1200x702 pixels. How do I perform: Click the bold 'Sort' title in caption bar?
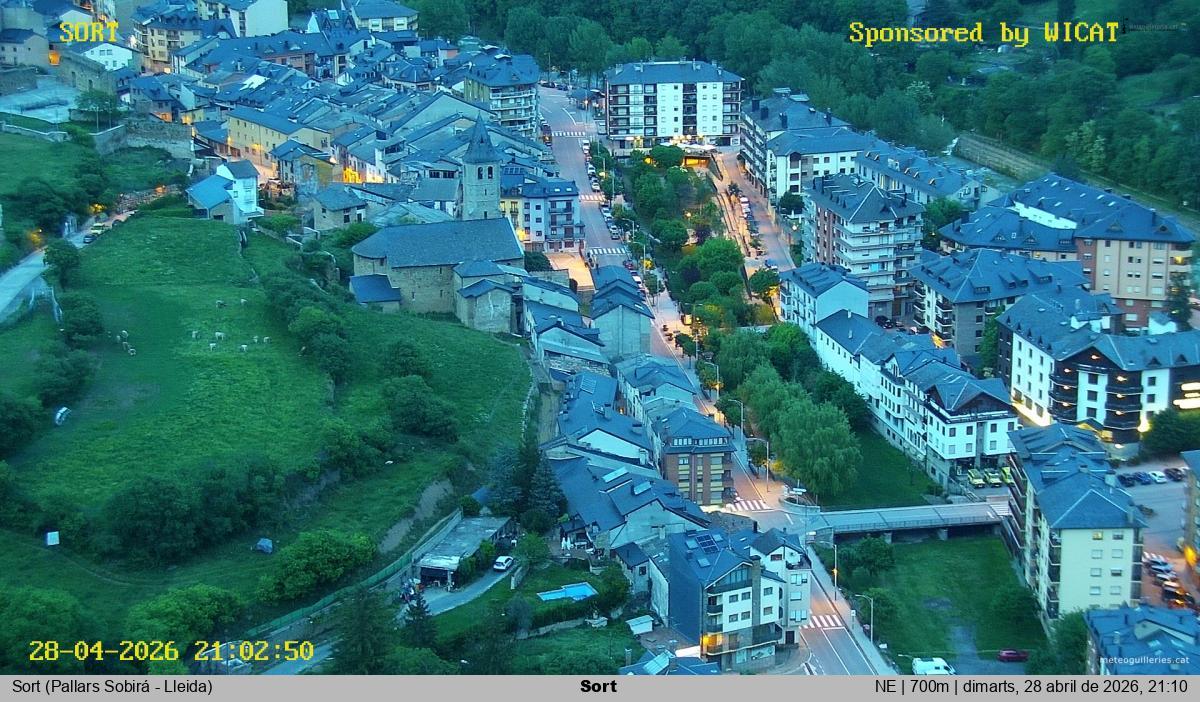coord(598,687)
